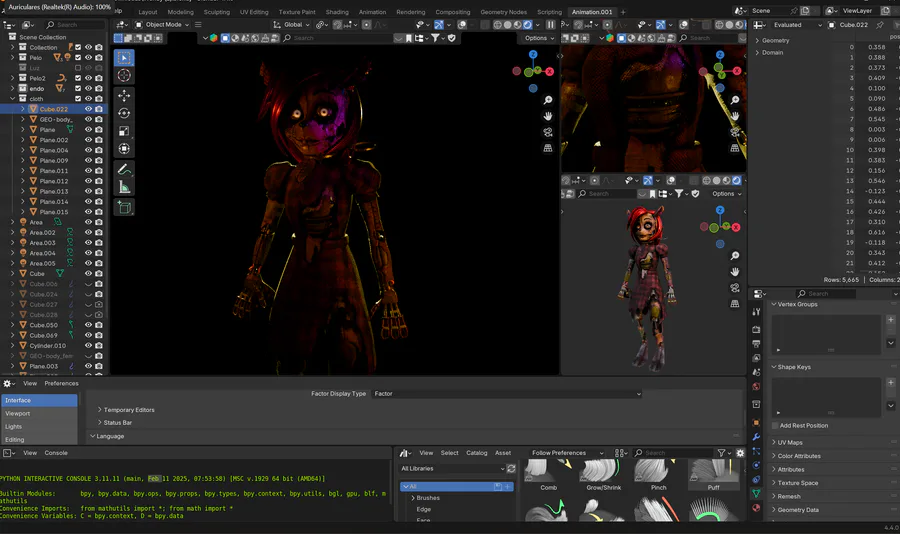Toggle render camera icon for Plane.011

pos(99,171)
